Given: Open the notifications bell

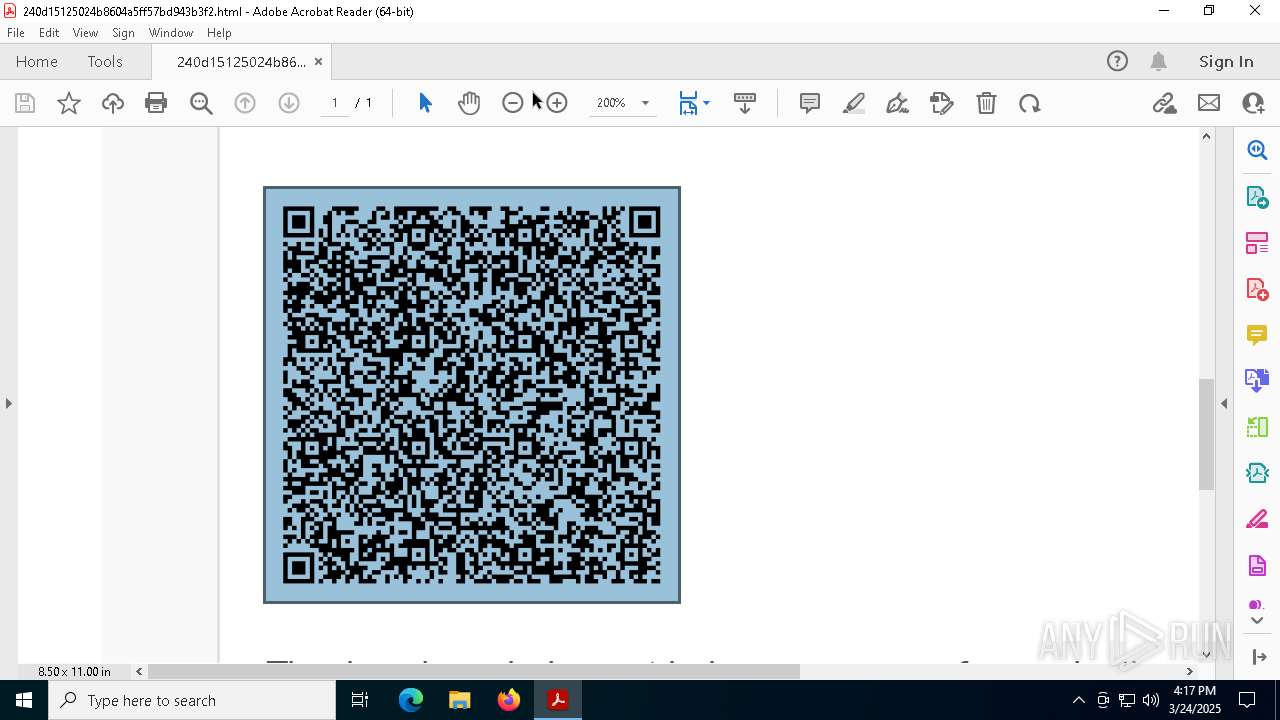Looking at the screenshot, I should coord(1159,61).
